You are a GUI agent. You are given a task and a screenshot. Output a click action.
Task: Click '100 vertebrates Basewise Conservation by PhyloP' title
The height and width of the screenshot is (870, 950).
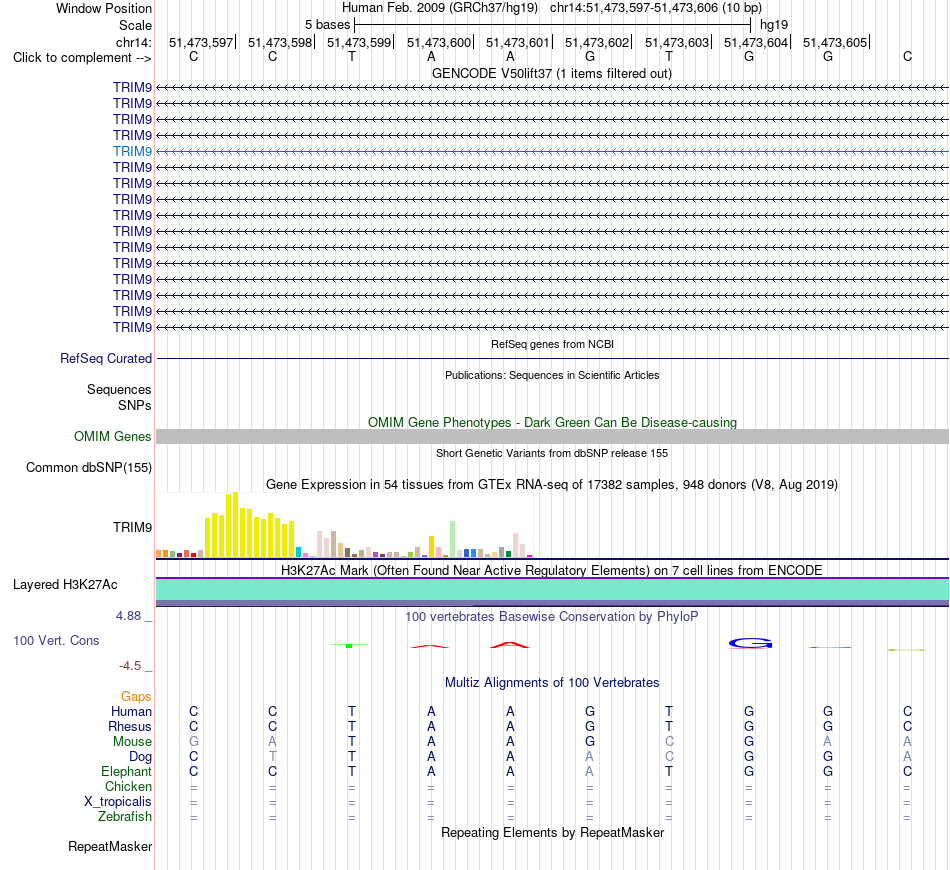click(x=552, y=617)
